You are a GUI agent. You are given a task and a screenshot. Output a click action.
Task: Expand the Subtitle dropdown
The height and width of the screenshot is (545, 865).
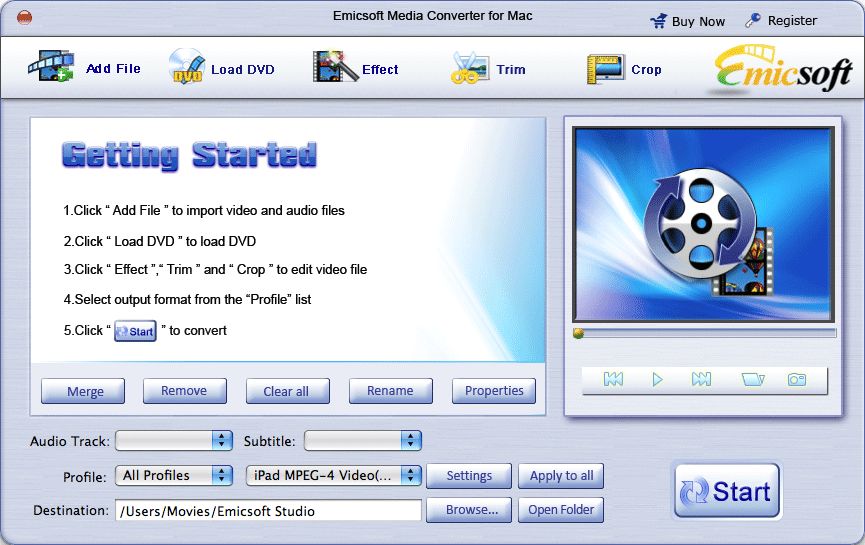[x=362, y=440]
